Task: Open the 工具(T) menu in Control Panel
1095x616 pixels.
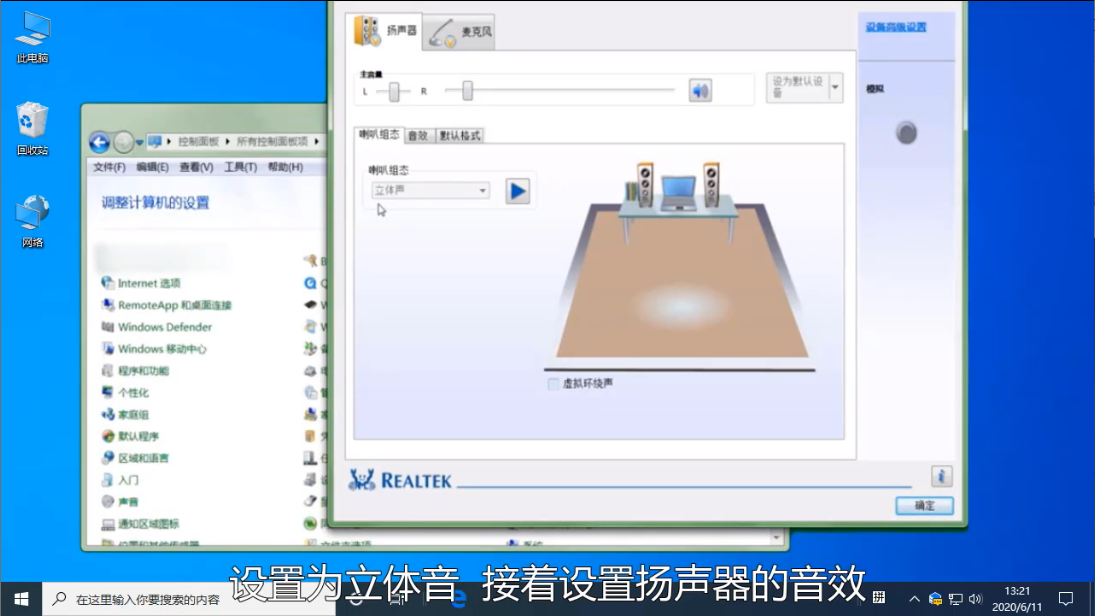Action: click(x=240, y=167)
